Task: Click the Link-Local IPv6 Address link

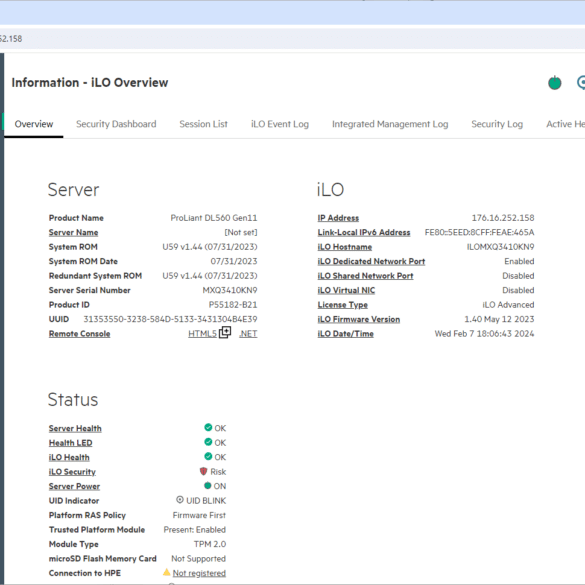Action: pos(364,232)
